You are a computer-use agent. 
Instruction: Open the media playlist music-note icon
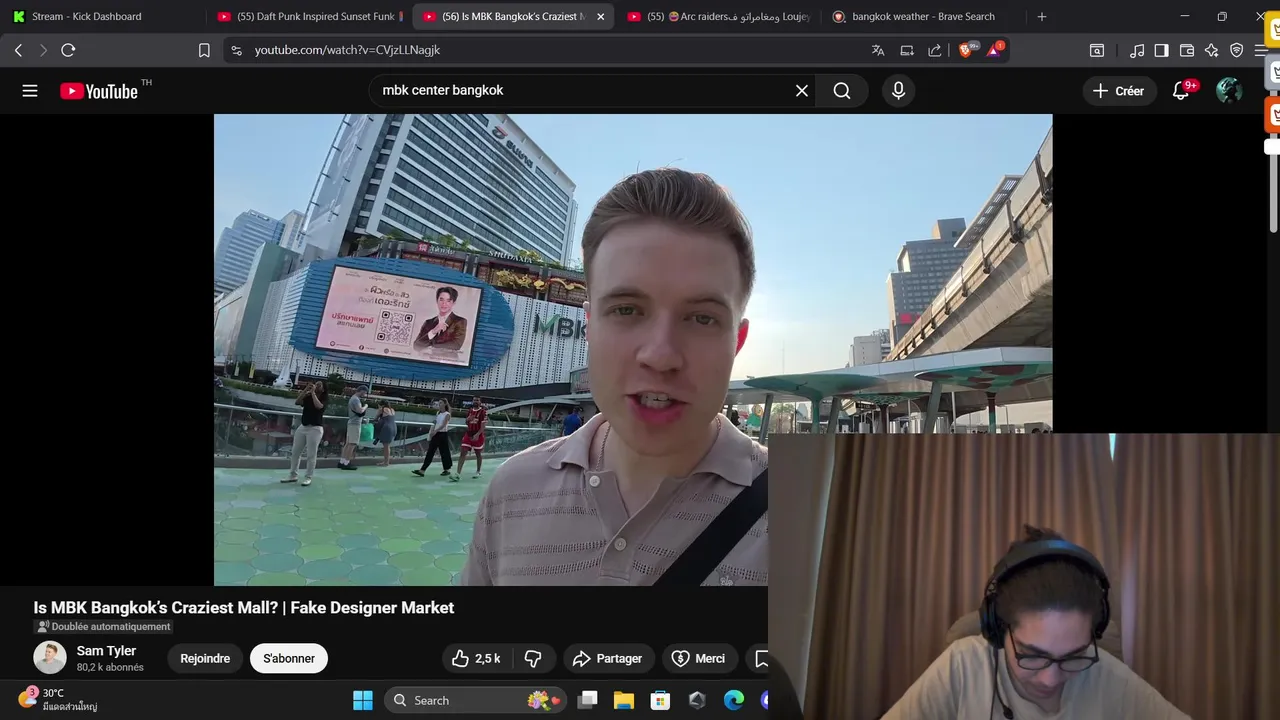[x=1137, y=50]
